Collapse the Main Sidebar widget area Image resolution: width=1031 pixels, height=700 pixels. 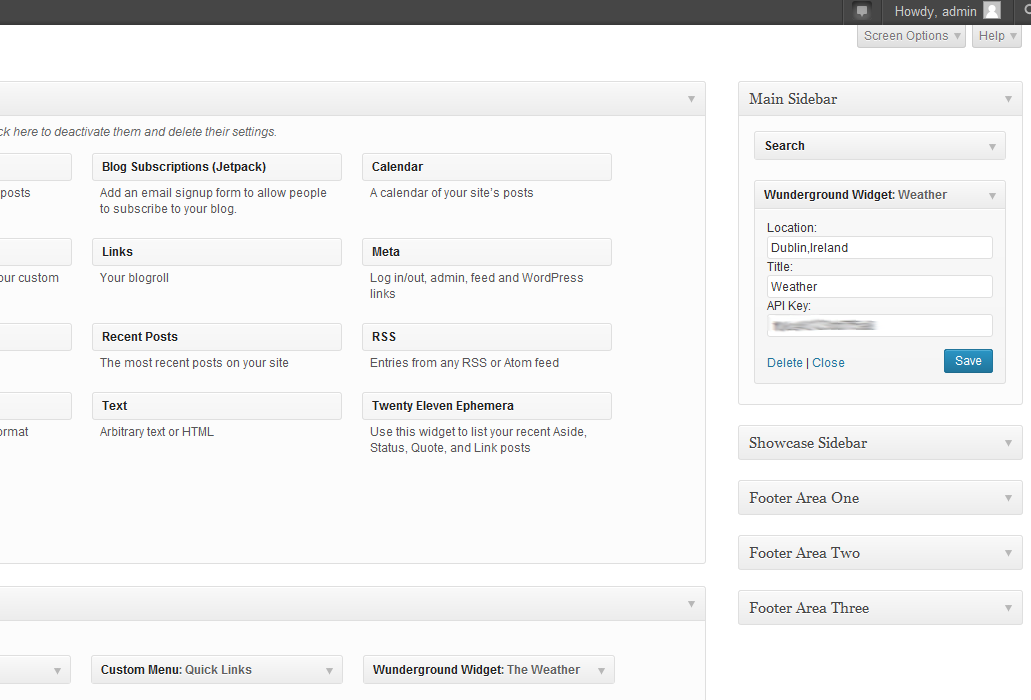1008,99
